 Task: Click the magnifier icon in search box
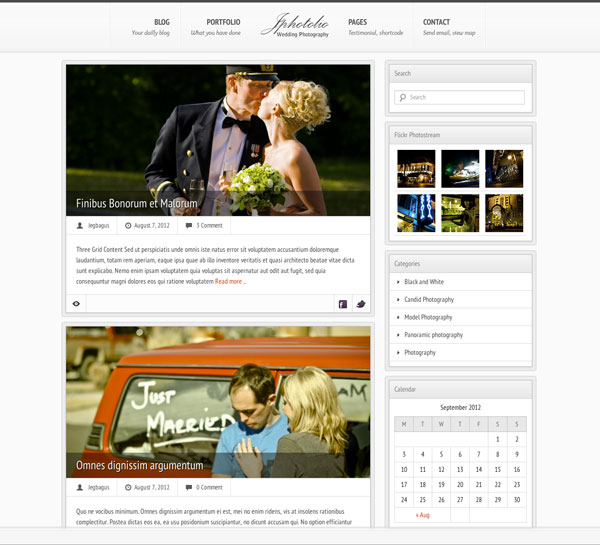[402, 98]
